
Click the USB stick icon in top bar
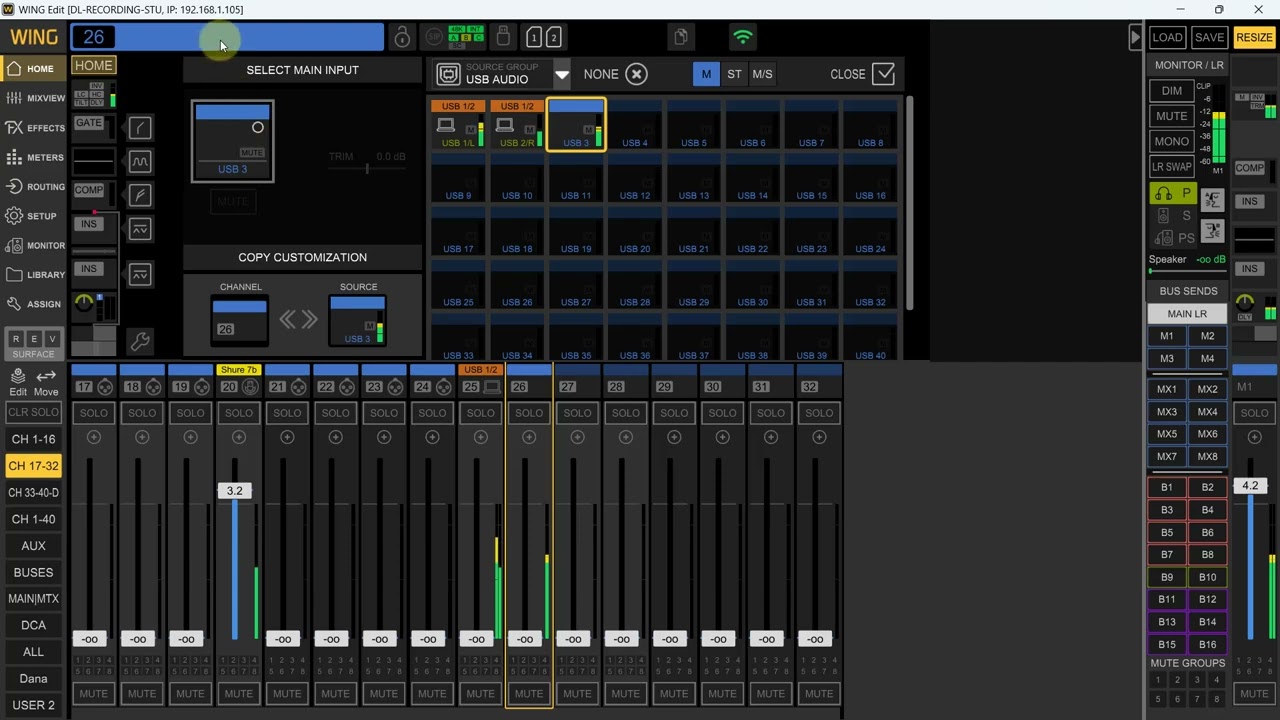pos(503,37)
